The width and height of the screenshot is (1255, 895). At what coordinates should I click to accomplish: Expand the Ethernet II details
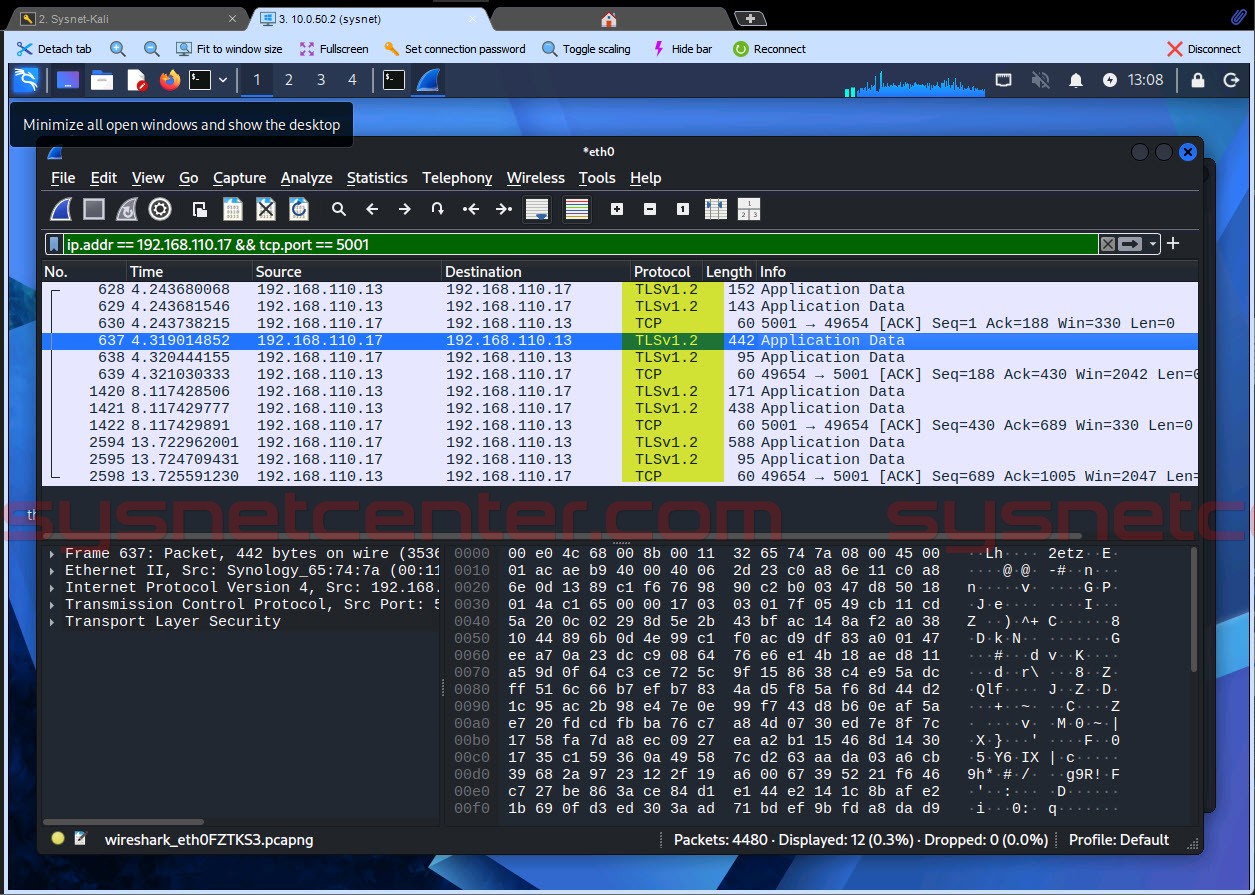click(52, 570)
